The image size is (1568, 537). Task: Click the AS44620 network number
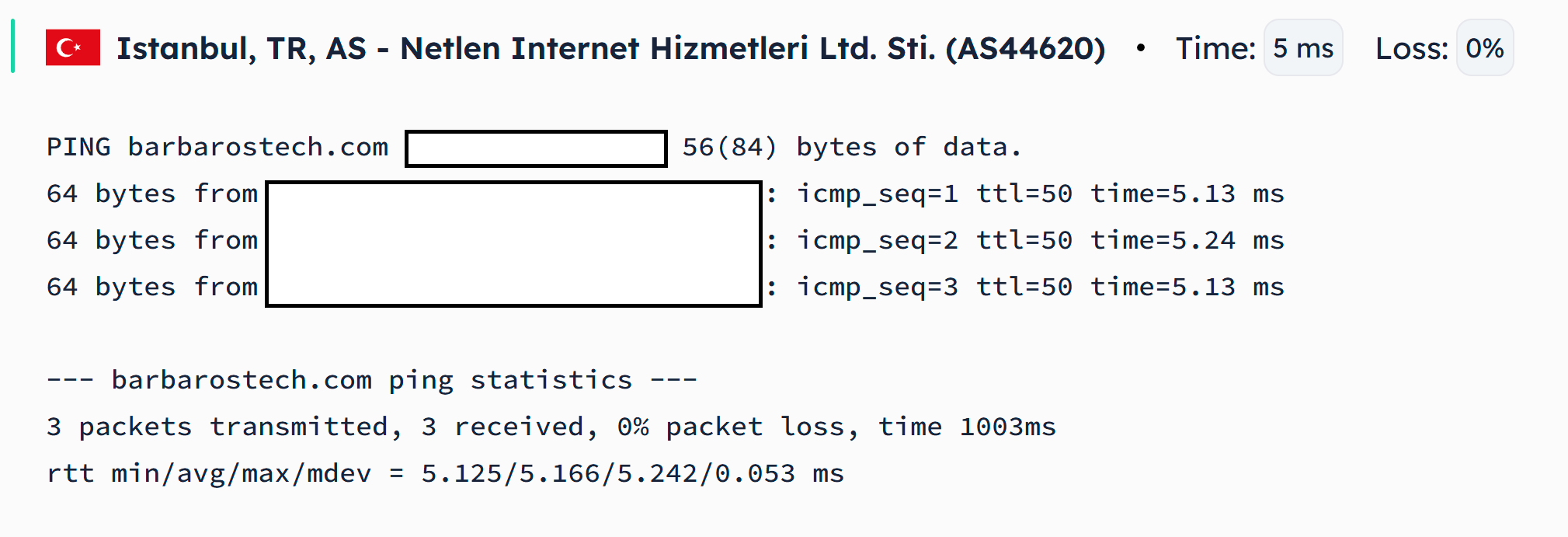tap(1025, 48)
